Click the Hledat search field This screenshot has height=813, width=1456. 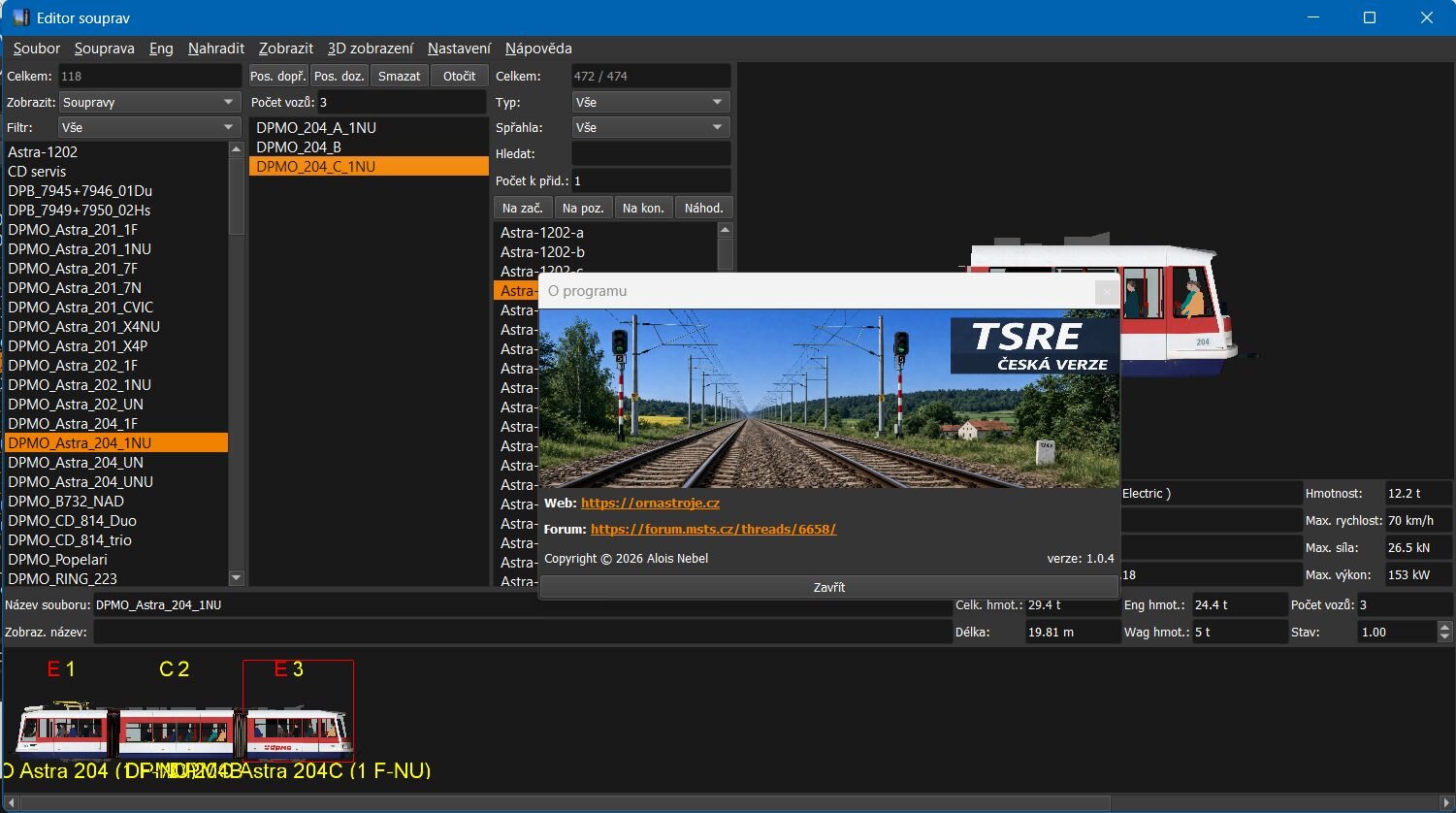[x=651, y=153]
